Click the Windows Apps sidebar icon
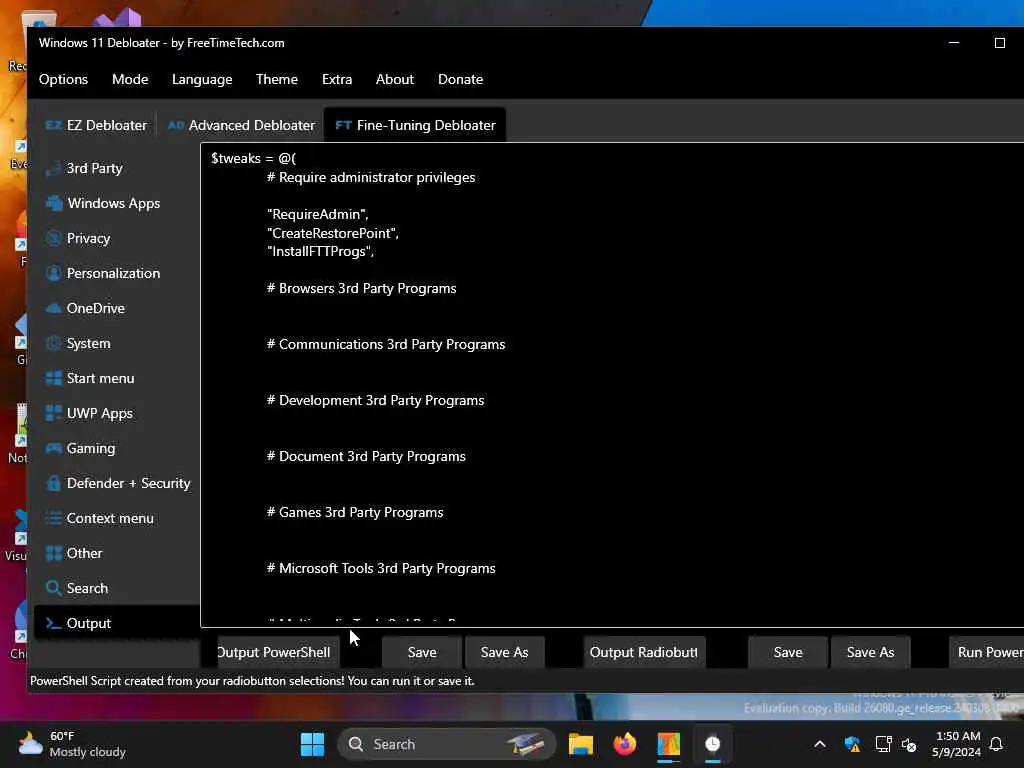Viewport: 1024px width, 768px height. point(54,203)
